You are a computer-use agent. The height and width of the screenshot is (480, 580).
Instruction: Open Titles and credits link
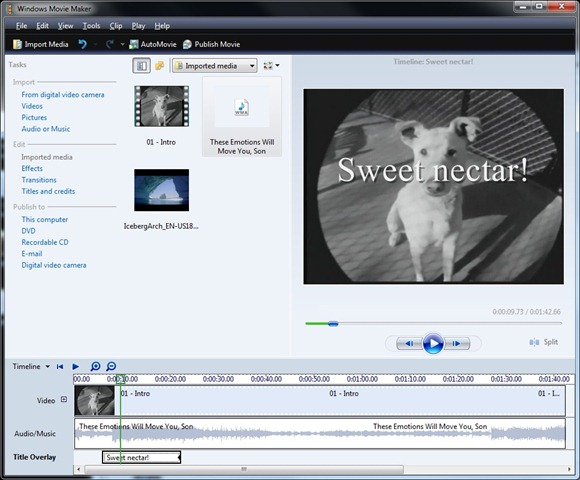click(x=48, y=192)
